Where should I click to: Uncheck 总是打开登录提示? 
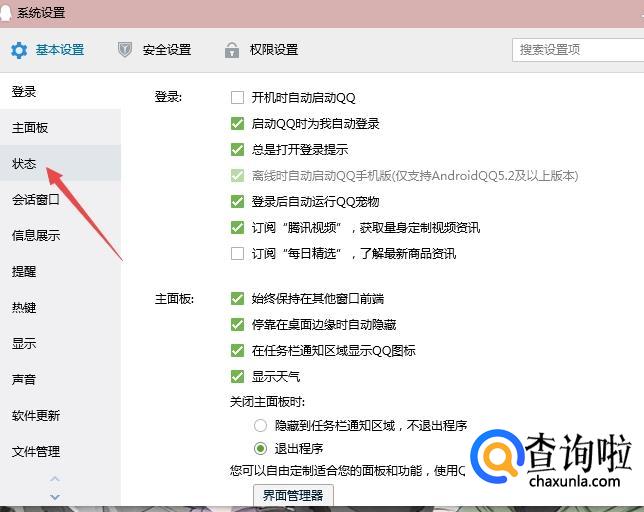click(x=237, y=149)
